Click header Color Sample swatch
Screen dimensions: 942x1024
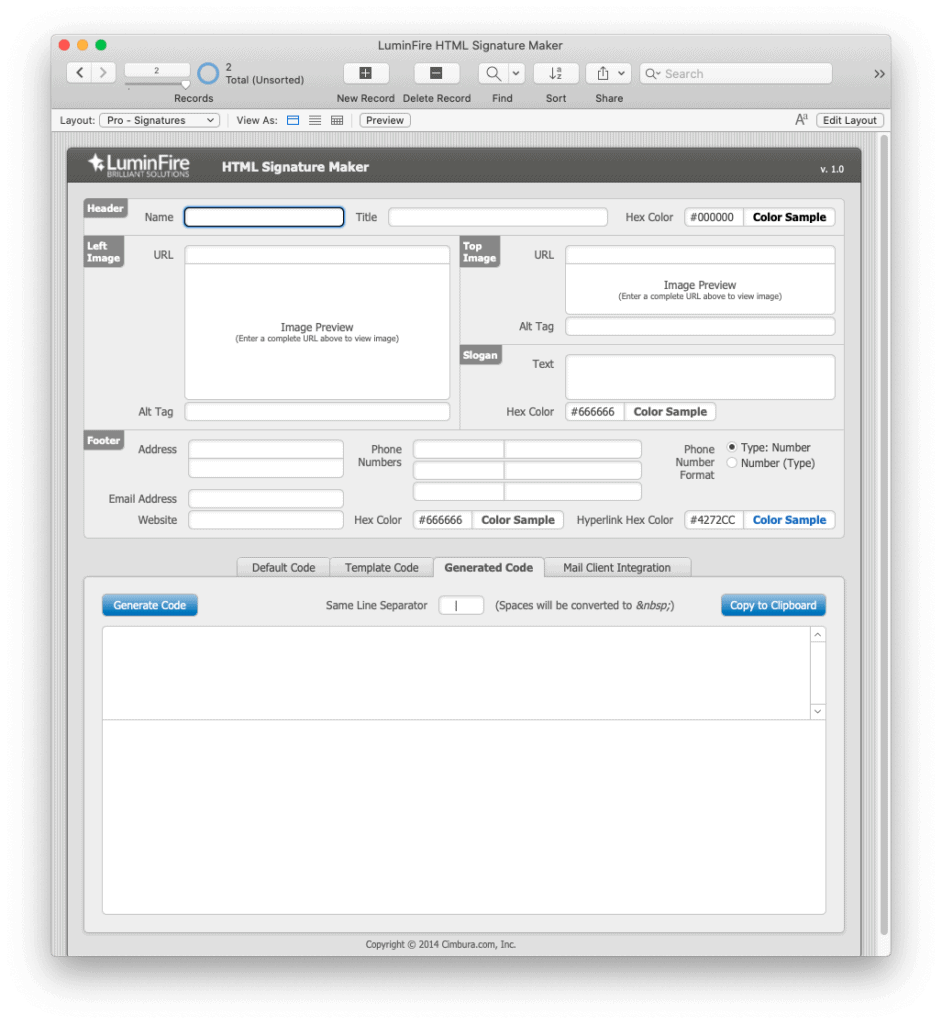pyautogui.click(x=789, y=217)
